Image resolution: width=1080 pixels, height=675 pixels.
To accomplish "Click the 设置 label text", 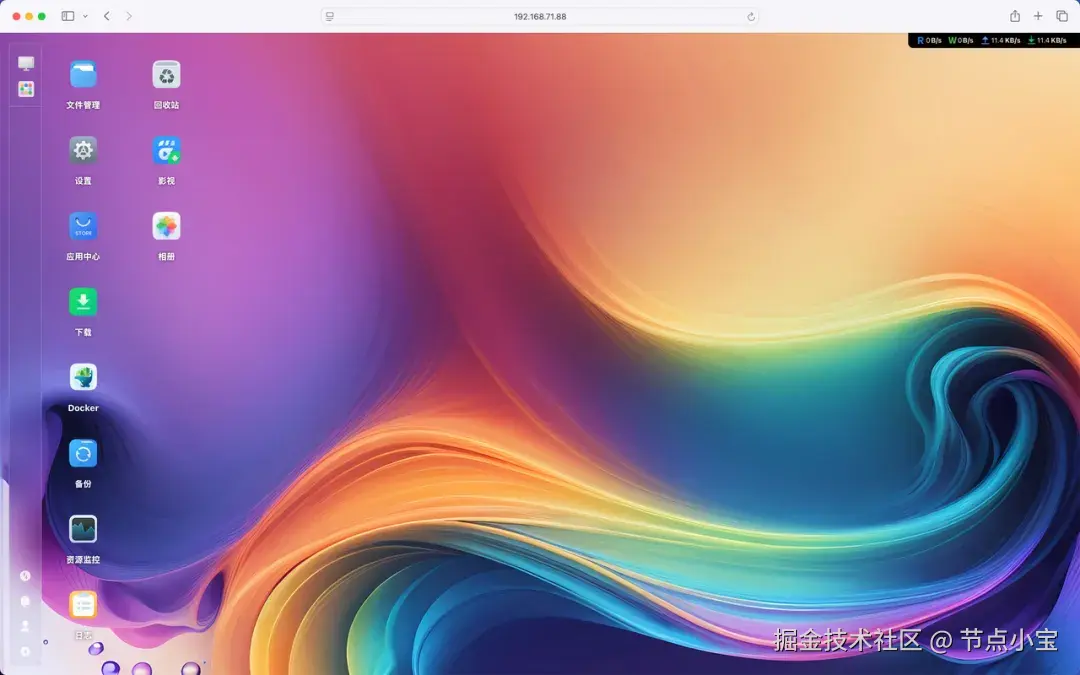I will click(83, 180).
